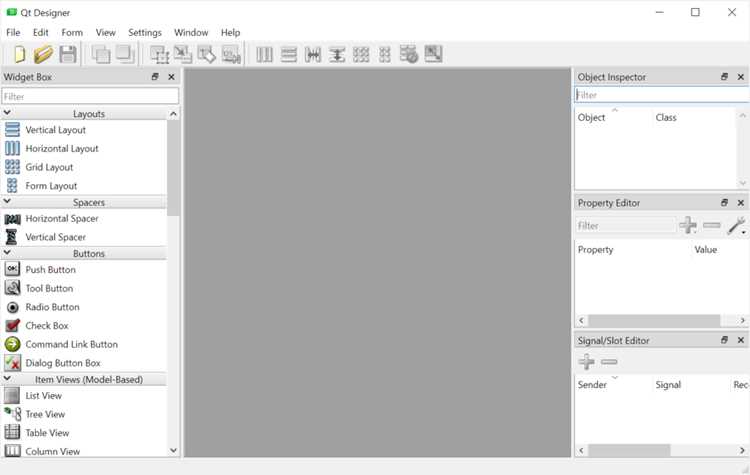
Task: Open Property Editor wrench configure dropdown
Action: pos(737,225)
